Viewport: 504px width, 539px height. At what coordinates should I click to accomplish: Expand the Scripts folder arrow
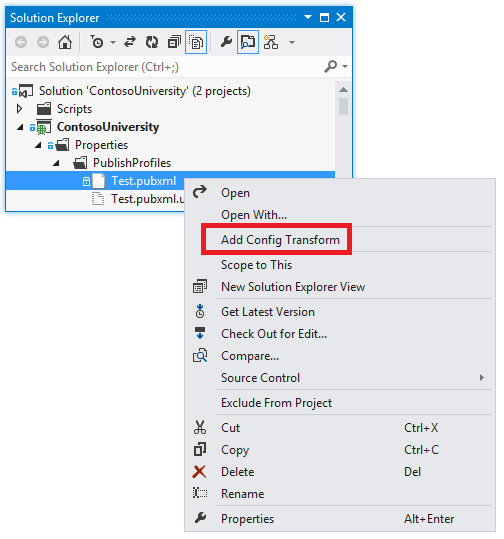(19, 109)
